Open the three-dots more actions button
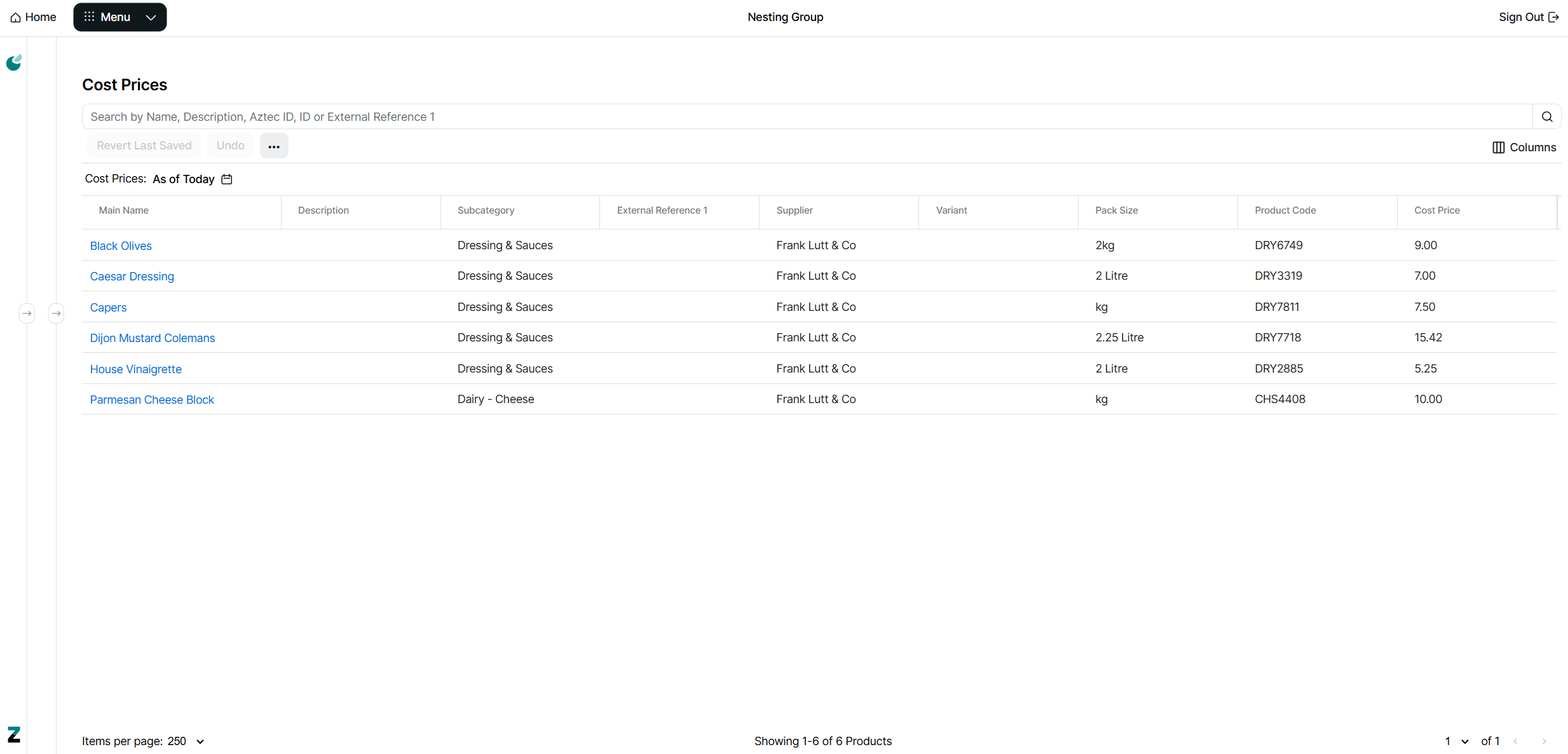The width and height of the screenshot is (1568, 754). tap(274, 146)
